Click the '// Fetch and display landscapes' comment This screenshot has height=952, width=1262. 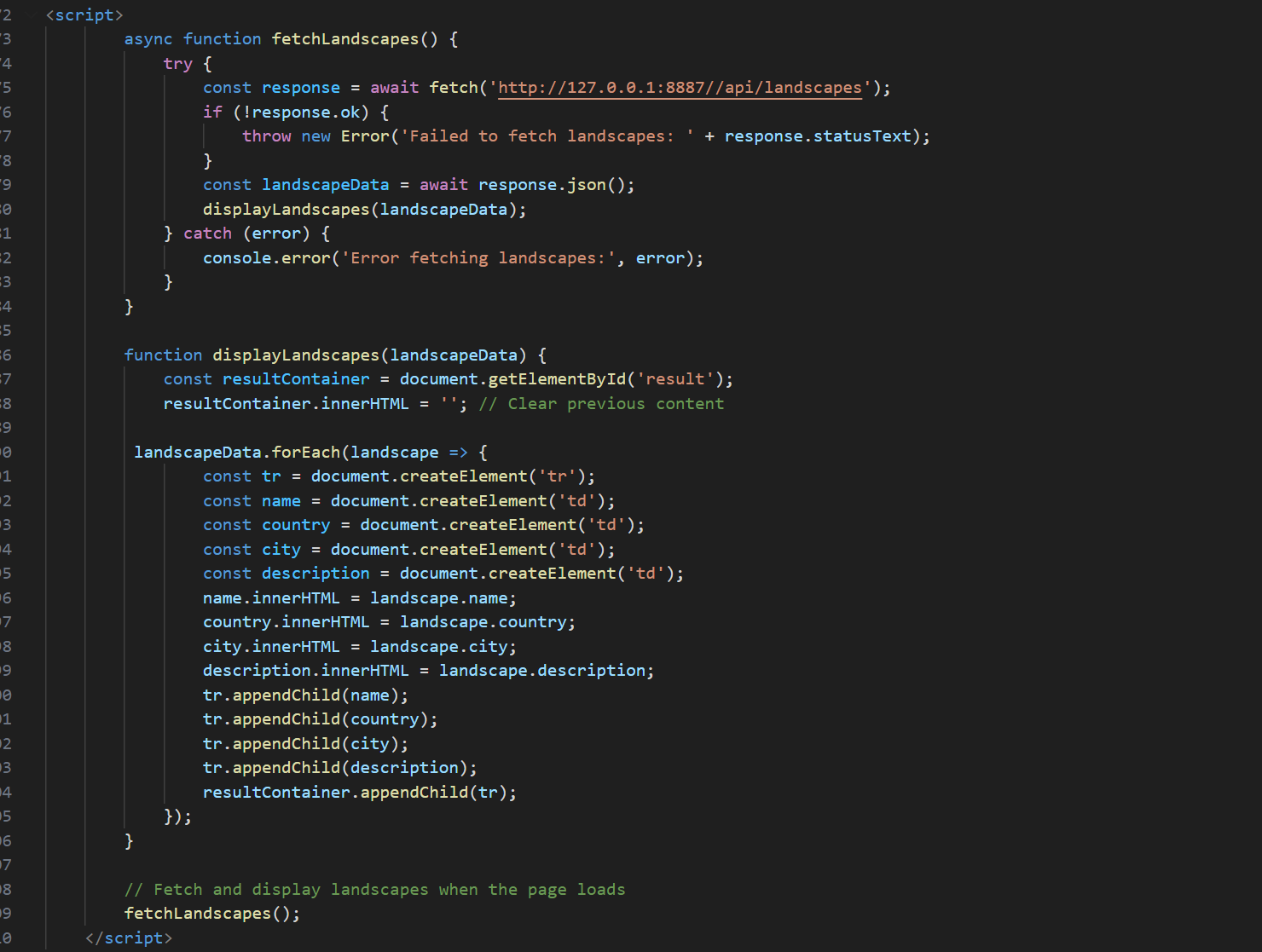pyautogui.click(x=375, y=890)
